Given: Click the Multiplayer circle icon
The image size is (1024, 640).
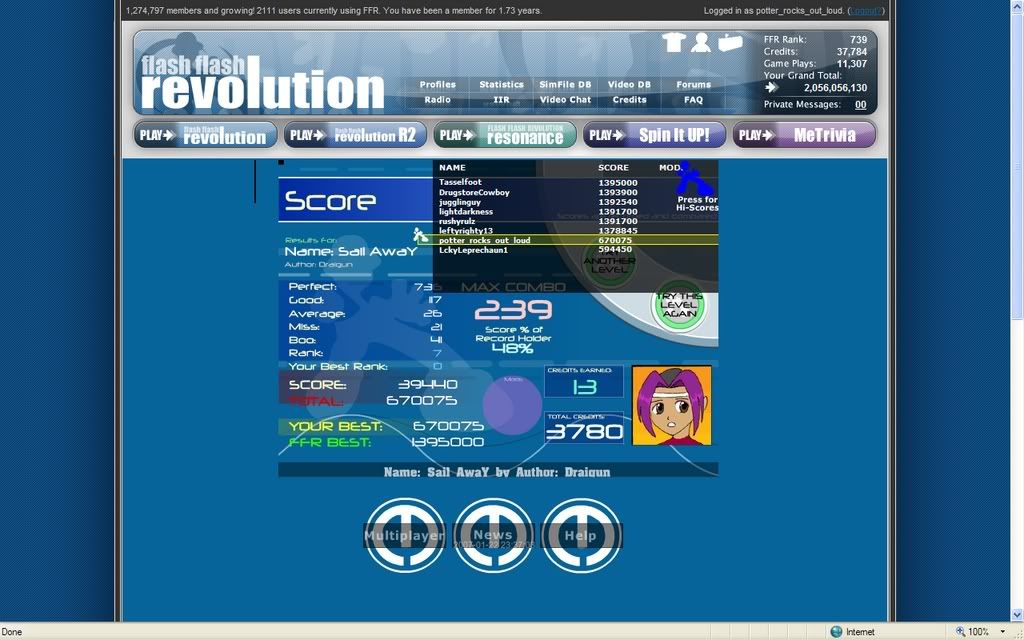Looking at the screenshot, I should pyautogui.click(x=404, y=536).
